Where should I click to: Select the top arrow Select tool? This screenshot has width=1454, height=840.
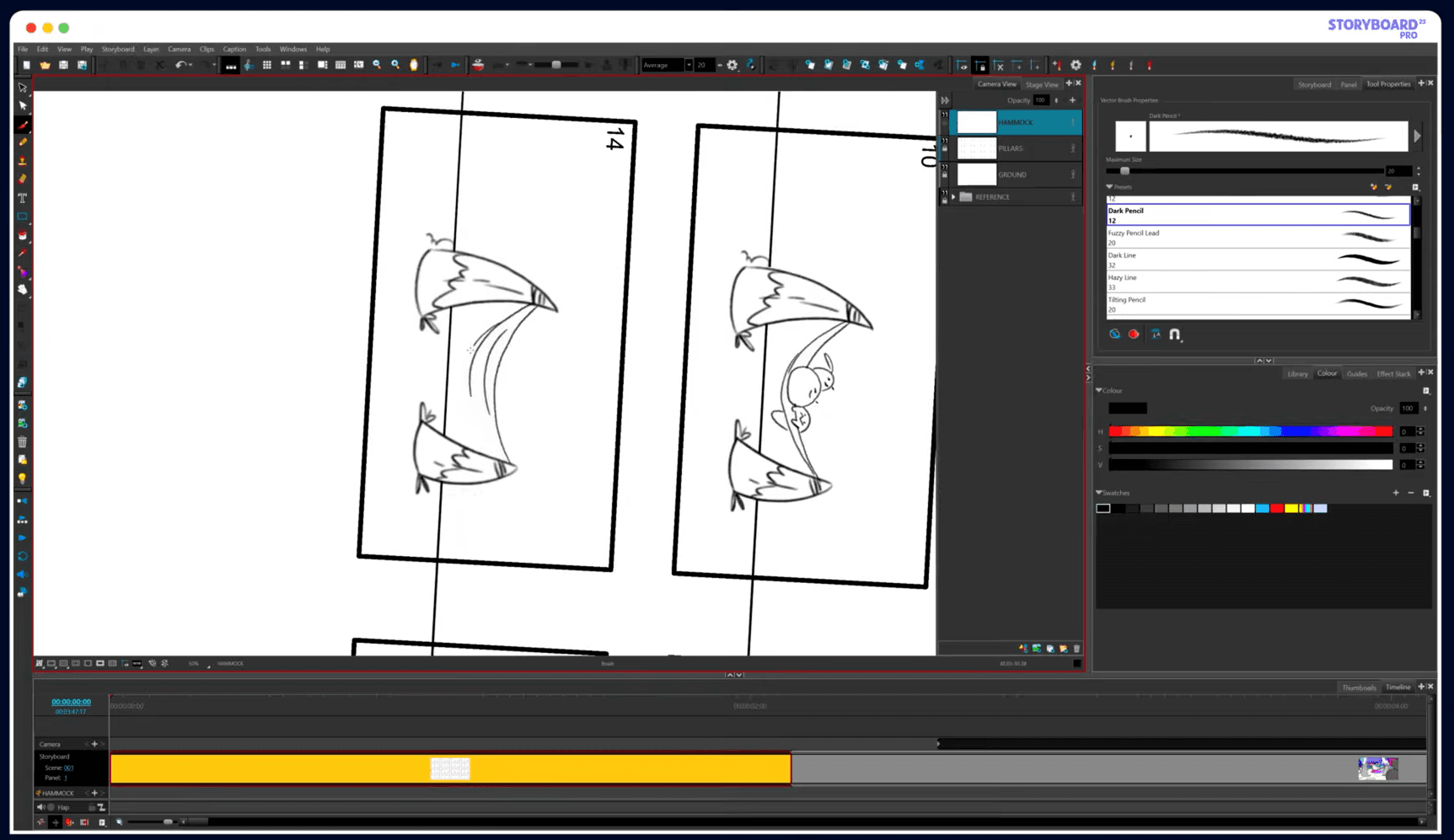click(x=23, y=88)
